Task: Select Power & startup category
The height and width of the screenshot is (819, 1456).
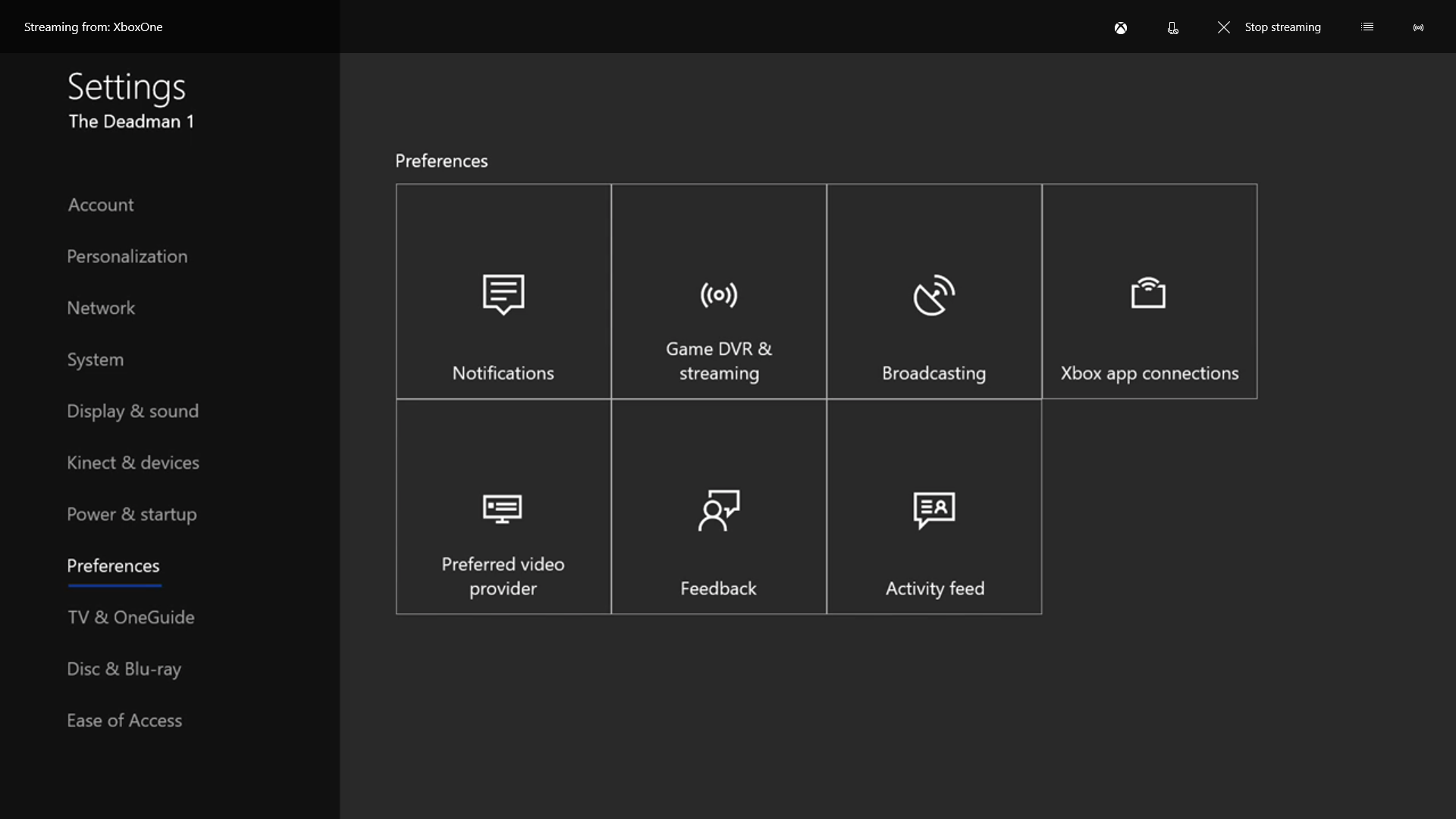Action: click(x=132, y=514)
